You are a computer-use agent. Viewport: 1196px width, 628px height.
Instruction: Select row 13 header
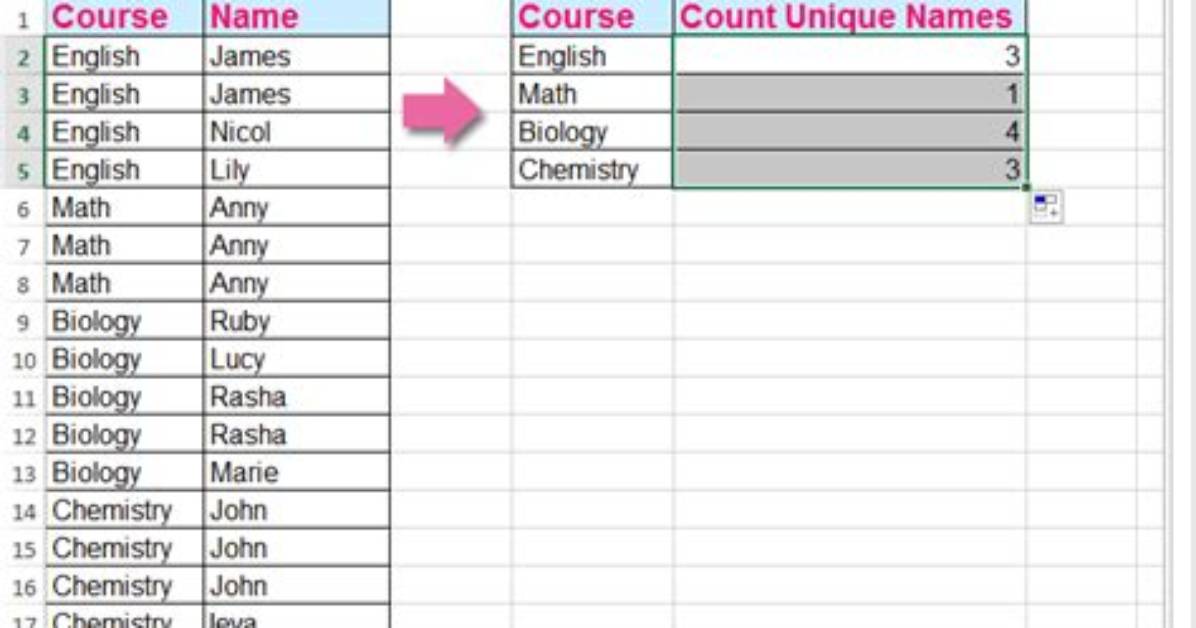23,474
